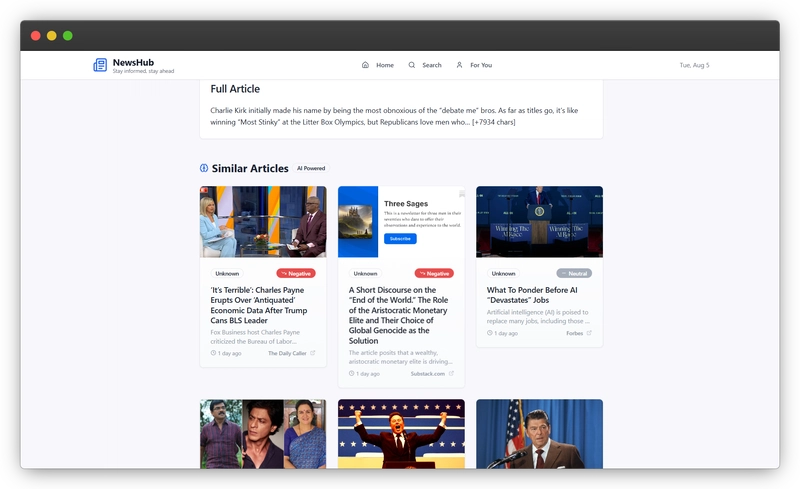
Task: Click the gray Neutral sentiment badge
Action: (x=574, y=273)
